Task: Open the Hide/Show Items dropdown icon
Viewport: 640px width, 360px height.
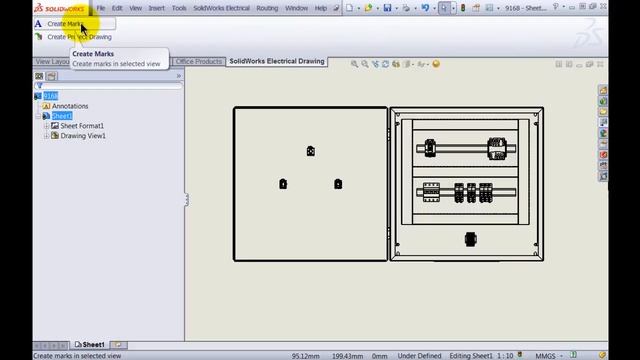Action: 422,64
